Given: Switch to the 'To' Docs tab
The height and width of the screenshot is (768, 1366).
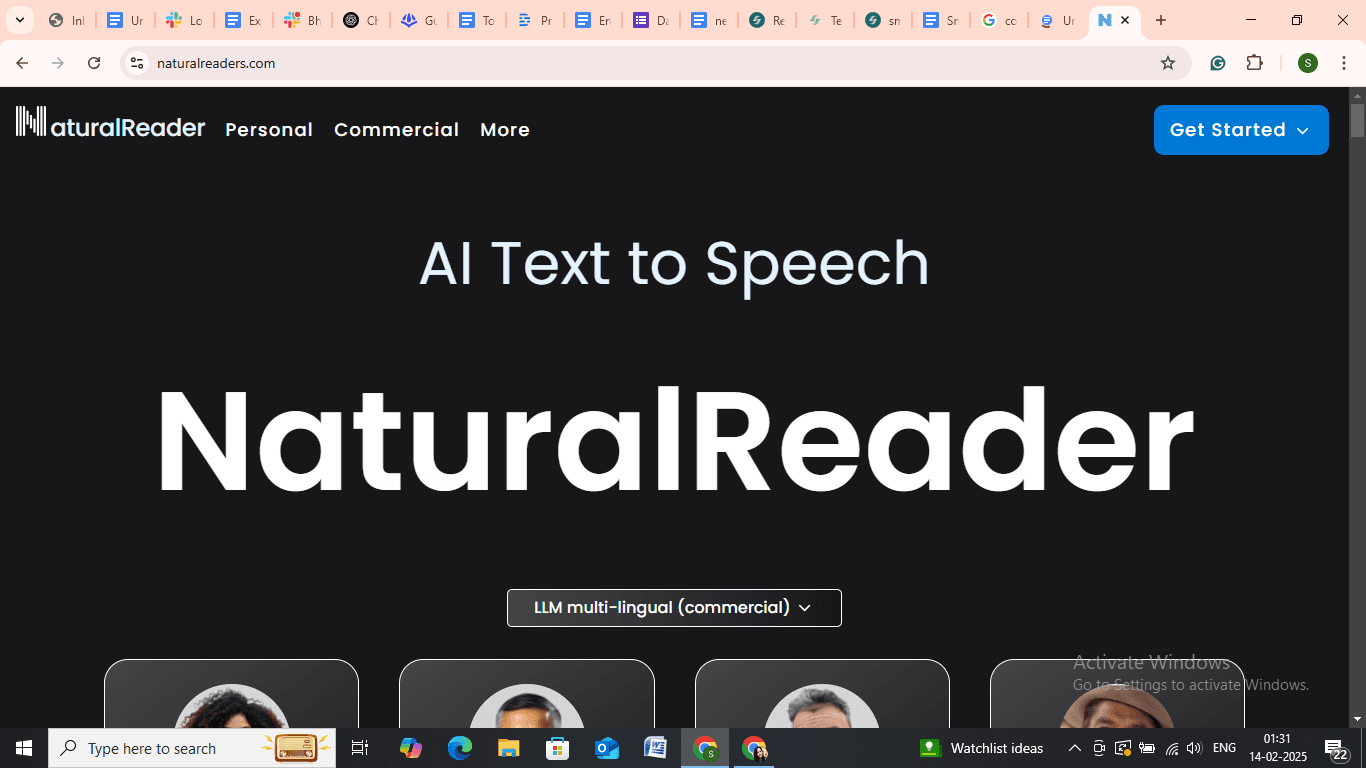Looking at the screenshot, I should [x=476, y=20].
